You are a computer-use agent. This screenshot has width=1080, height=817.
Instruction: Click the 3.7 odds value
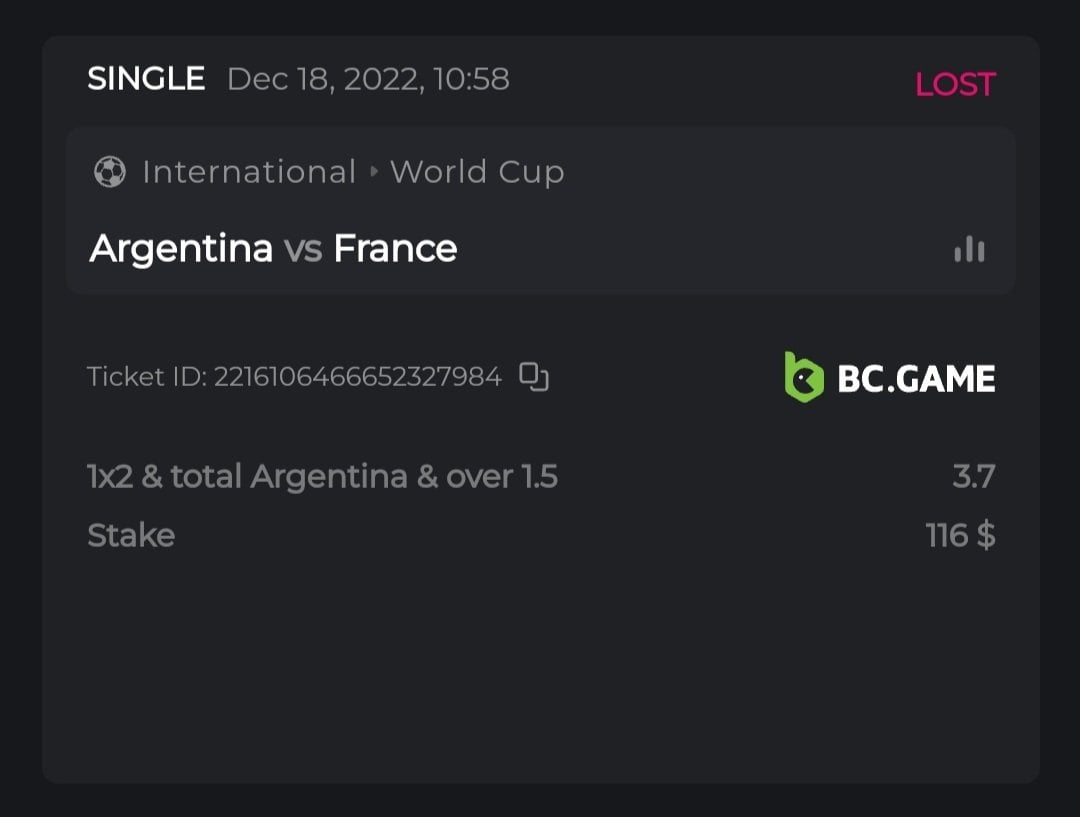[973, 476]
